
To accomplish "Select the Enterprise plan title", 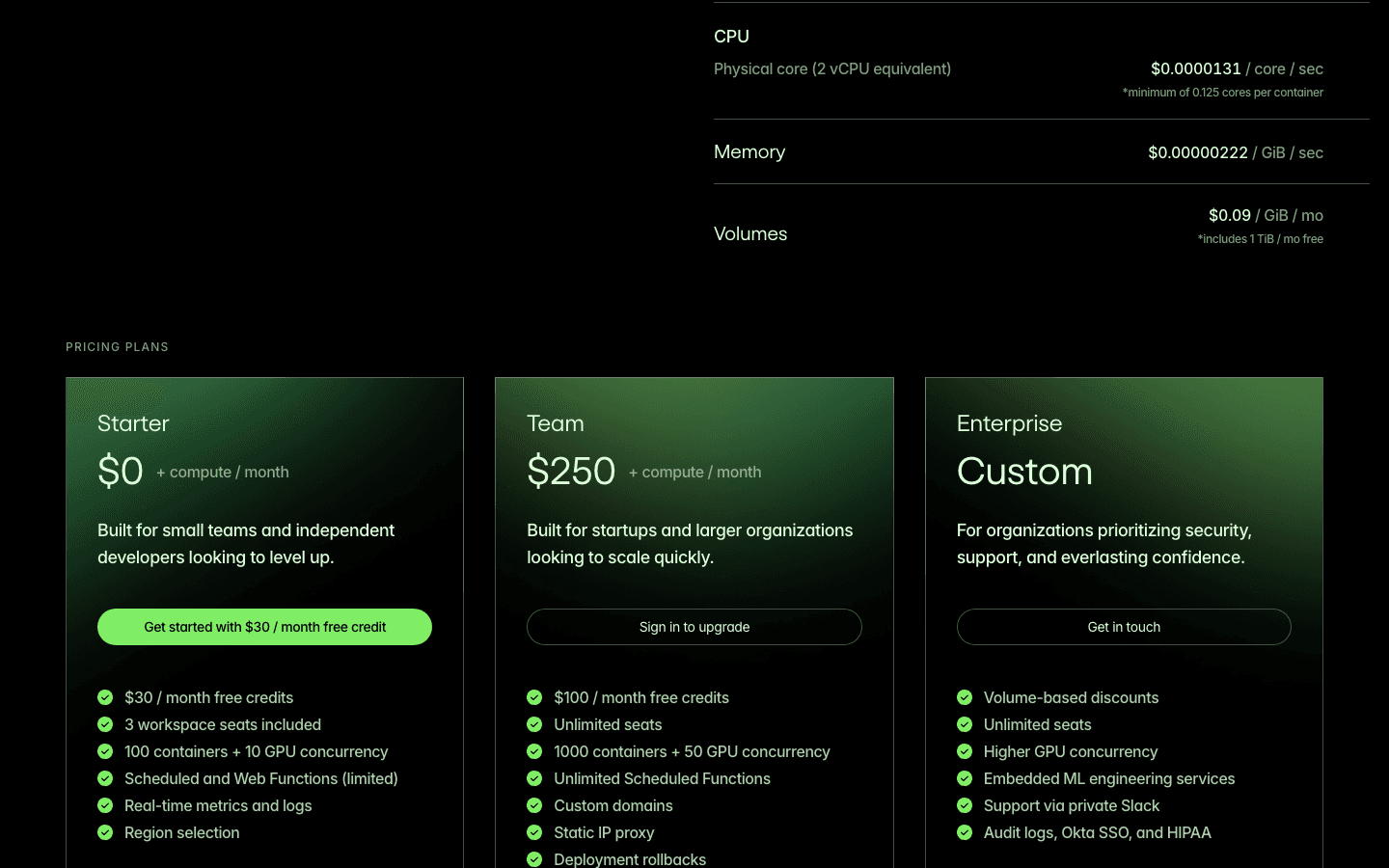I will click(1009, 423).
